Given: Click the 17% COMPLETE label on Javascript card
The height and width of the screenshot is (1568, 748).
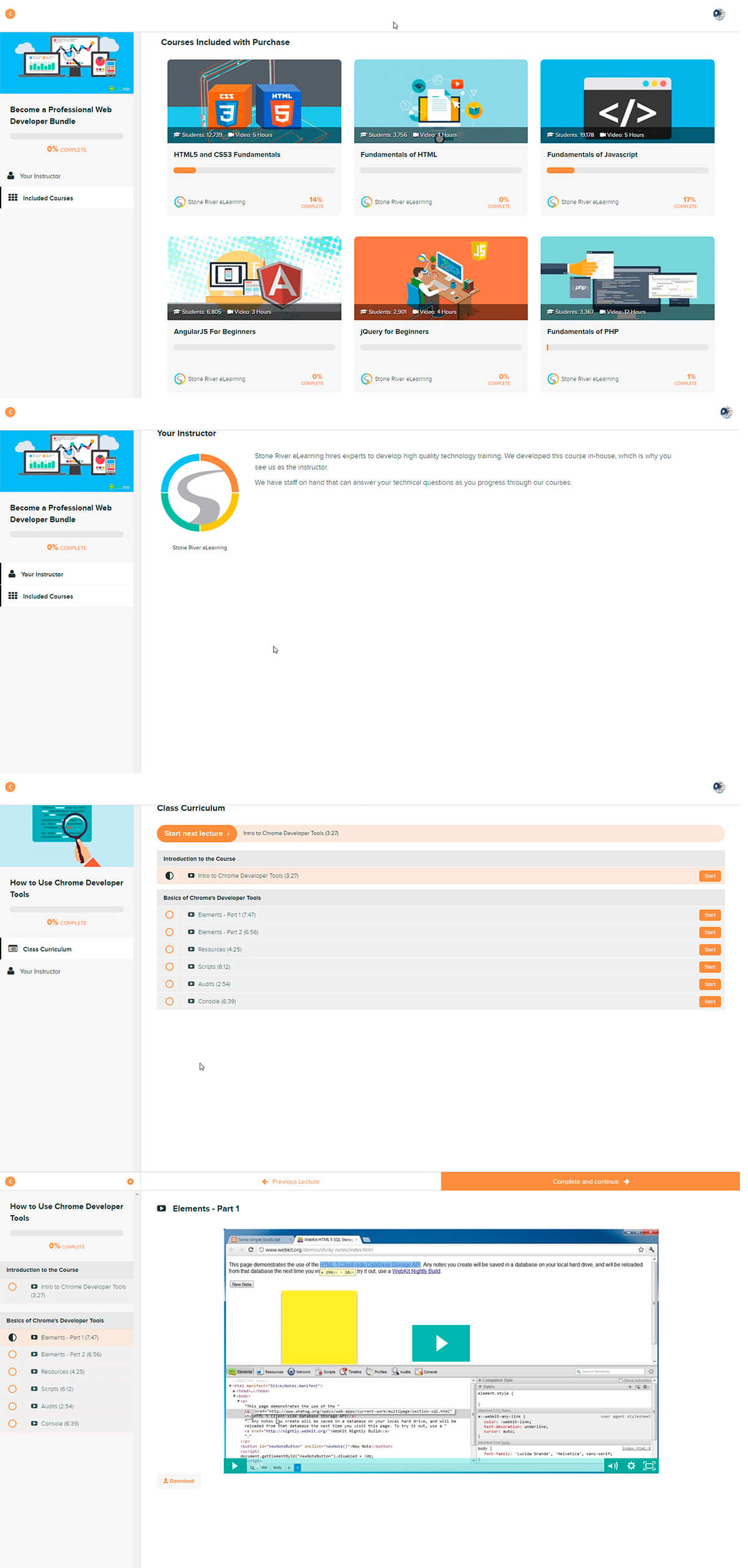Looking at the screenshot, I should coord(686,203).
